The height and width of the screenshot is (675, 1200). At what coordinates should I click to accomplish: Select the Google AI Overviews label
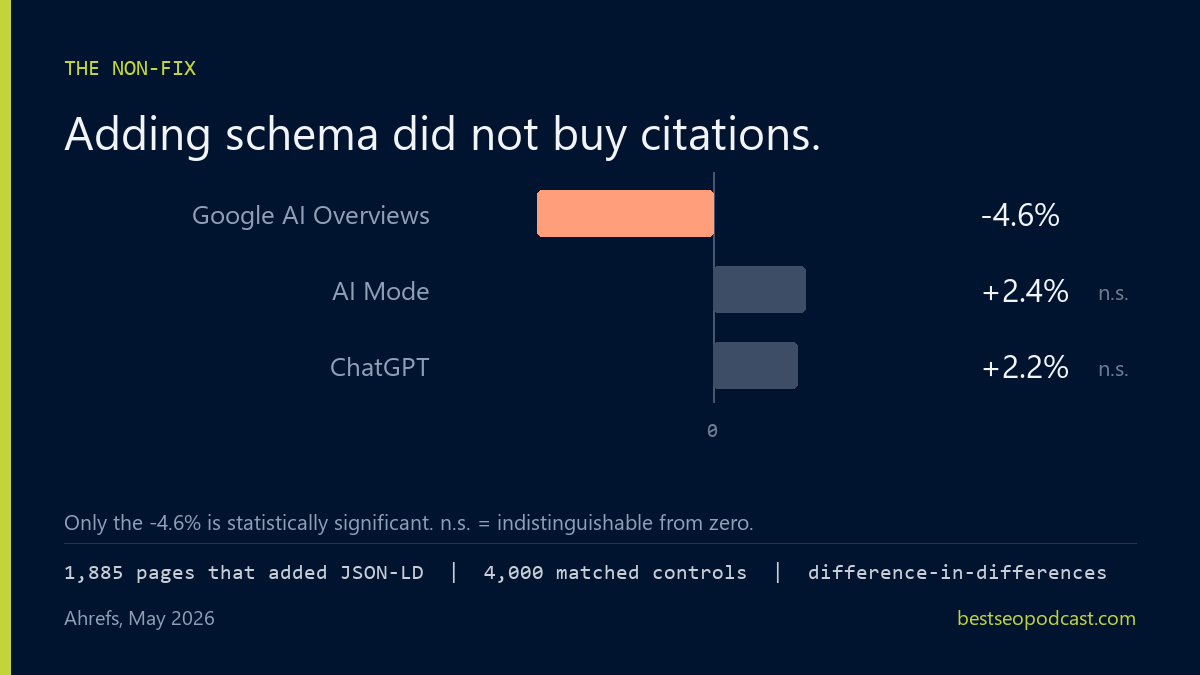[311, 215]
